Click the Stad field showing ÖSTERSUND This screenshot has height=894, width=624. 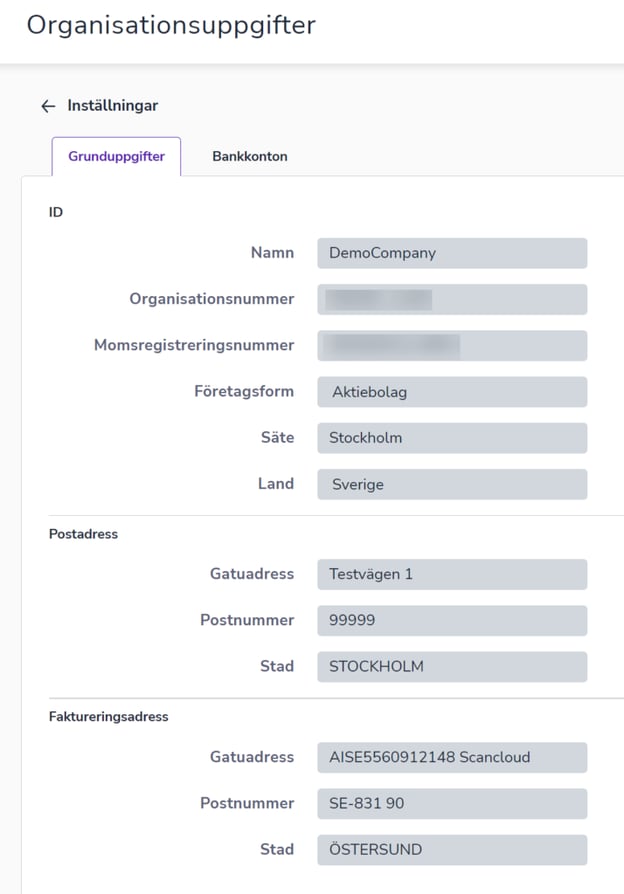click(451, 849)
